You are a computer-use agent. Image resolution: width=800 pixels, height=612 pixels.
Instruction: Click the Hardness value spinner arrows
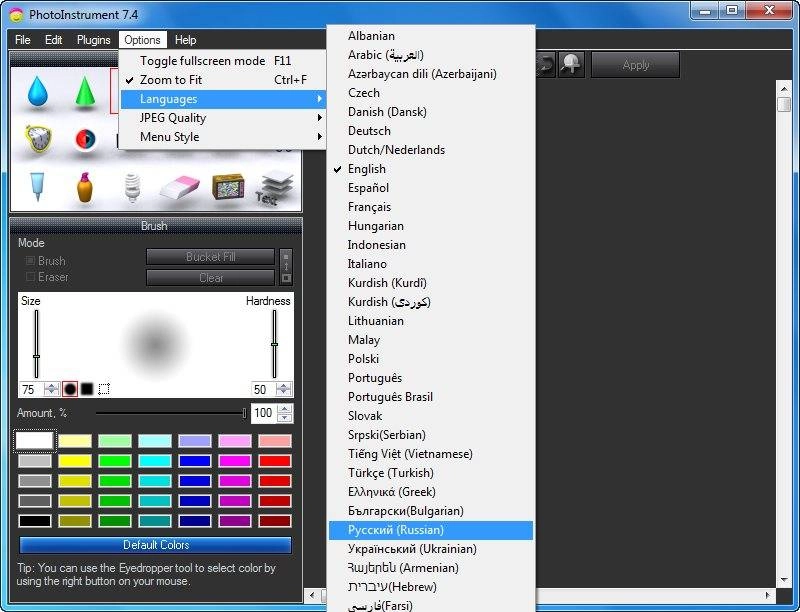click(x=284, y=390)
